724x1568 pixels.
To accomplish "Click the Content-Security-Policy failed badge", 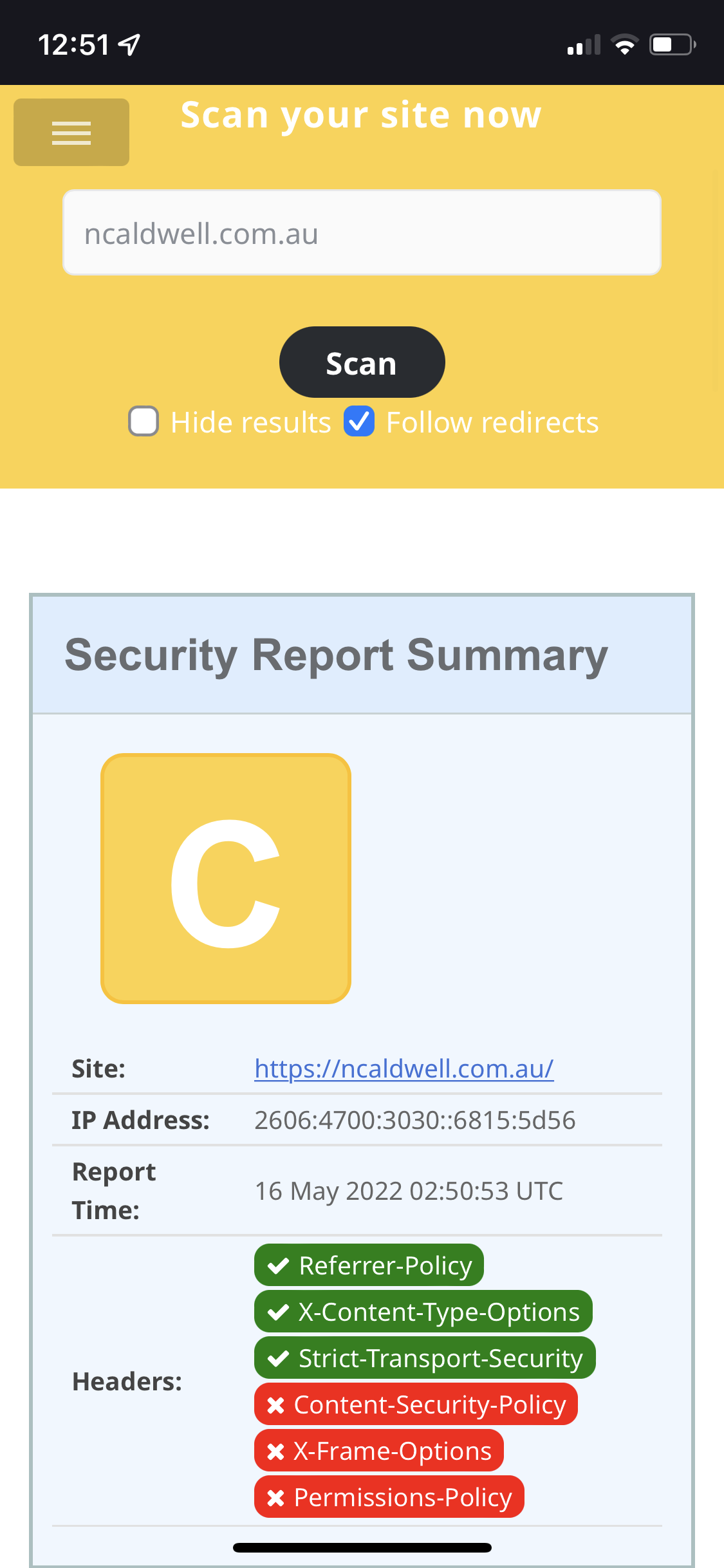I will [x=416, y=1405].
